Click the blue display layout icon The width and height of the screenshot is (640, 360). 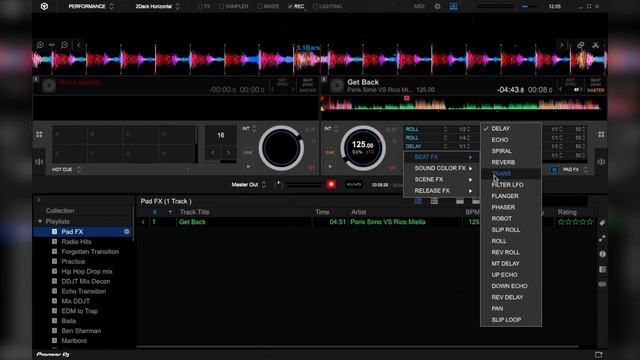[x=453, y=6]
